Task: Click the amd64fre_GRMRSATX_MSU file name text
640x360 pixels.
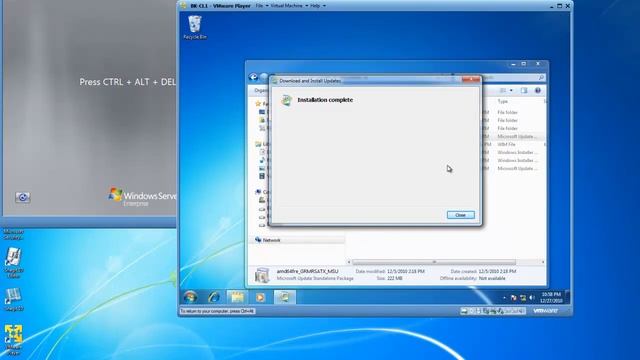Action: [x=307, y=271]
